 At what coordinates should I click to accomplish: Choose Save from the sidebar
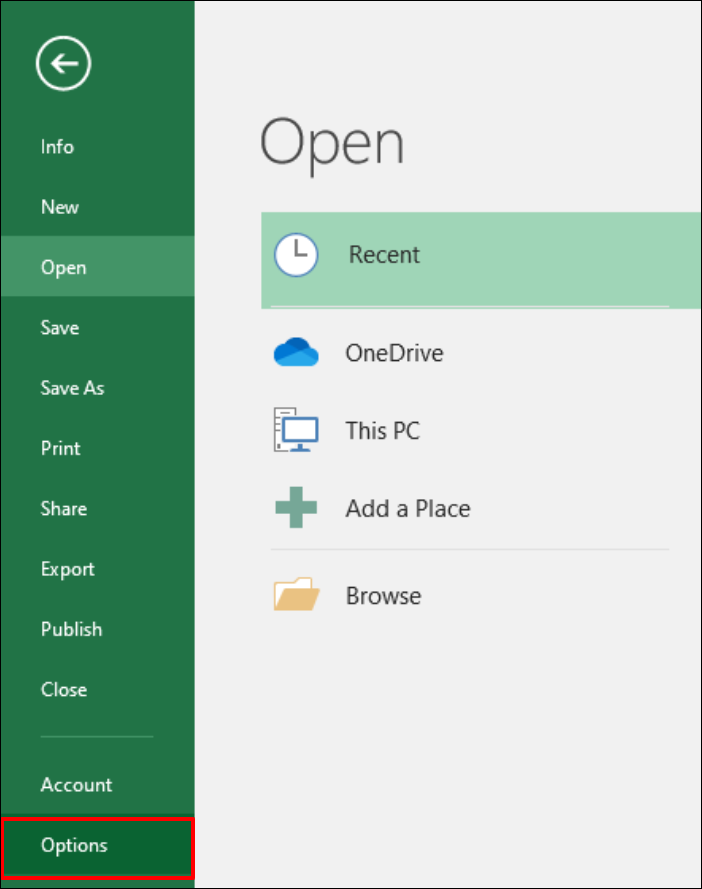[x=60, y=328]
